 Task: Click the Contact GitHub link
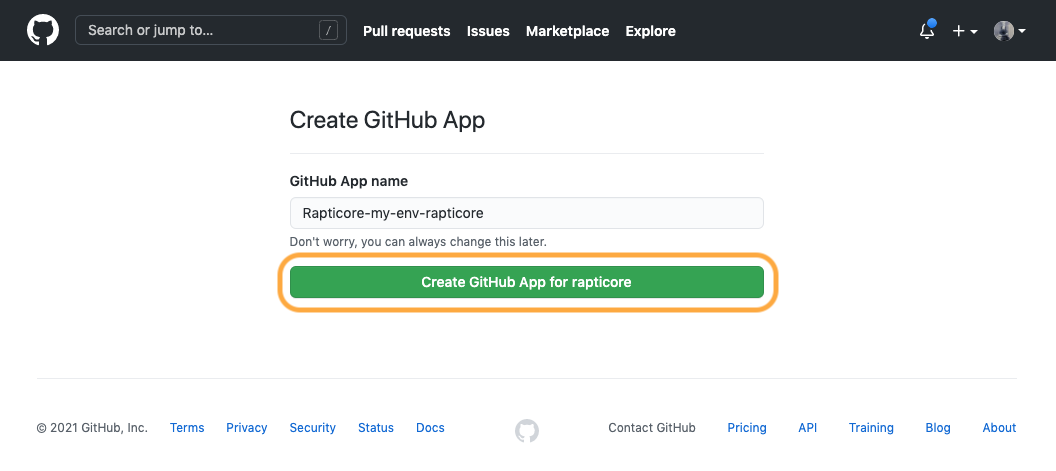(x=652, y=428)
